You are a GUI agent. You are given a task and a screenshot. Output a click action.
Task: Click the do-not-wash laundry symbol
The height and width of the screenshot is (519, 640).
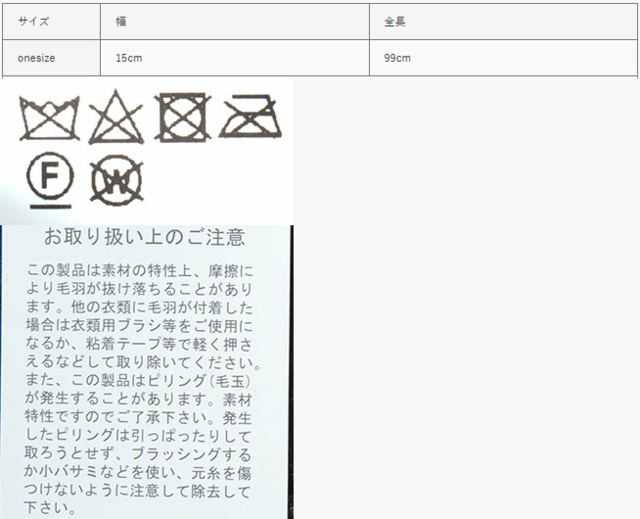coord(49,118)
